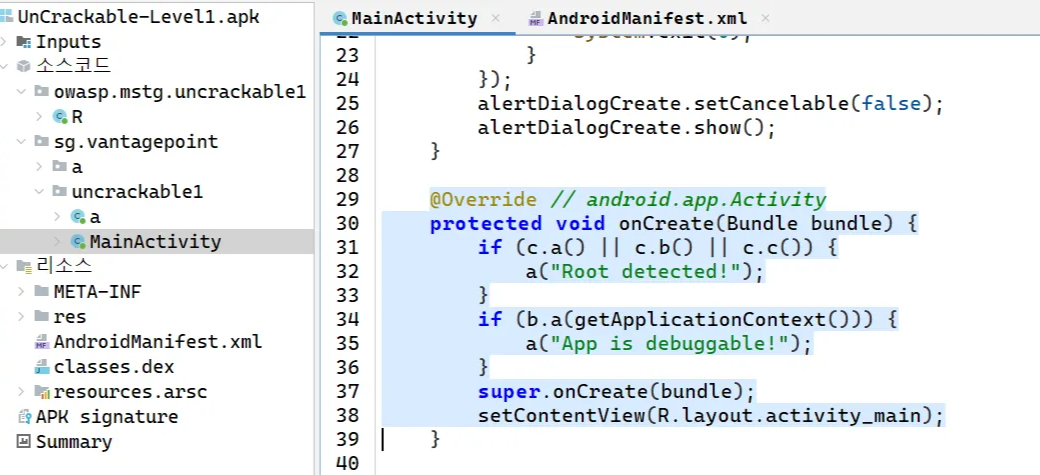The image size is (1040, 475).
Task: Click the 소스코드 package icon
Action: pos(24,66)
